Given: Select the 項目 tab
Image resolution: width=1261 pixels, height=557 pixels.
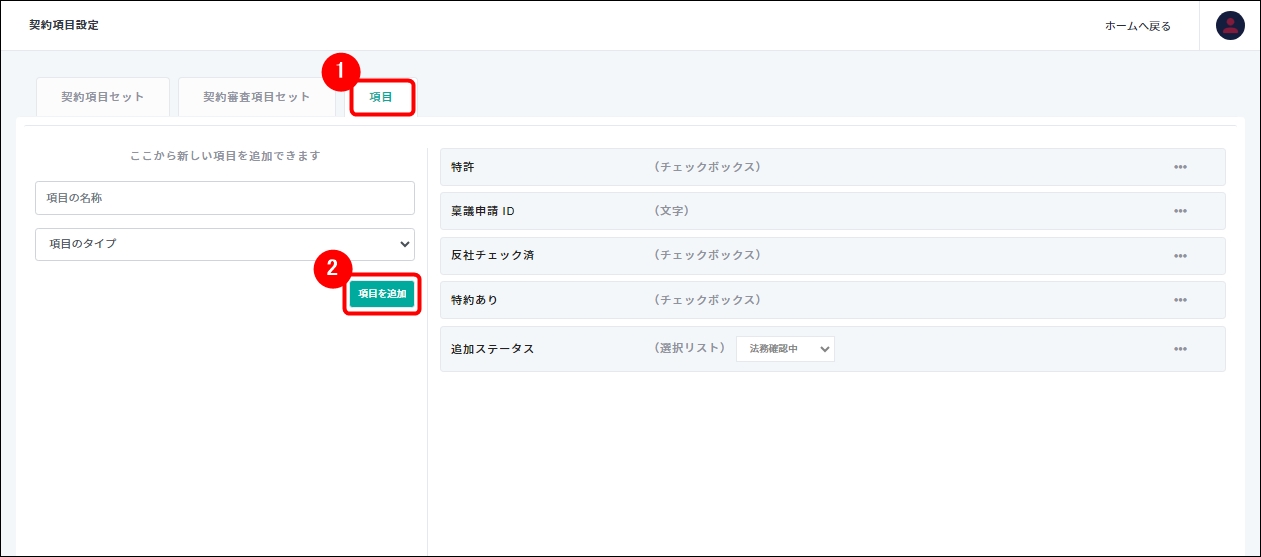Looking at the screenshot, I should pos(381,97).
